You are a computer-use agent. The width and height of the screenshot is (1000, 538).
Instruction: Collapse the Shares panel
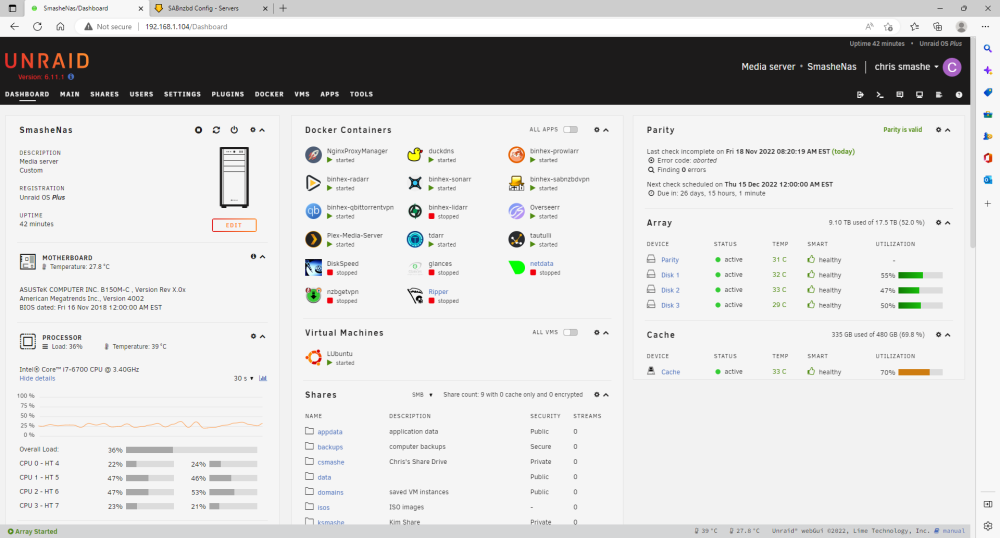(606, 395)
